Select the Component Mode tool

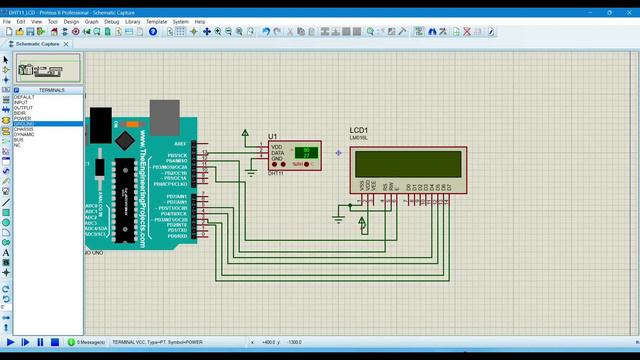pyautogui.click(x=6, y=70)
